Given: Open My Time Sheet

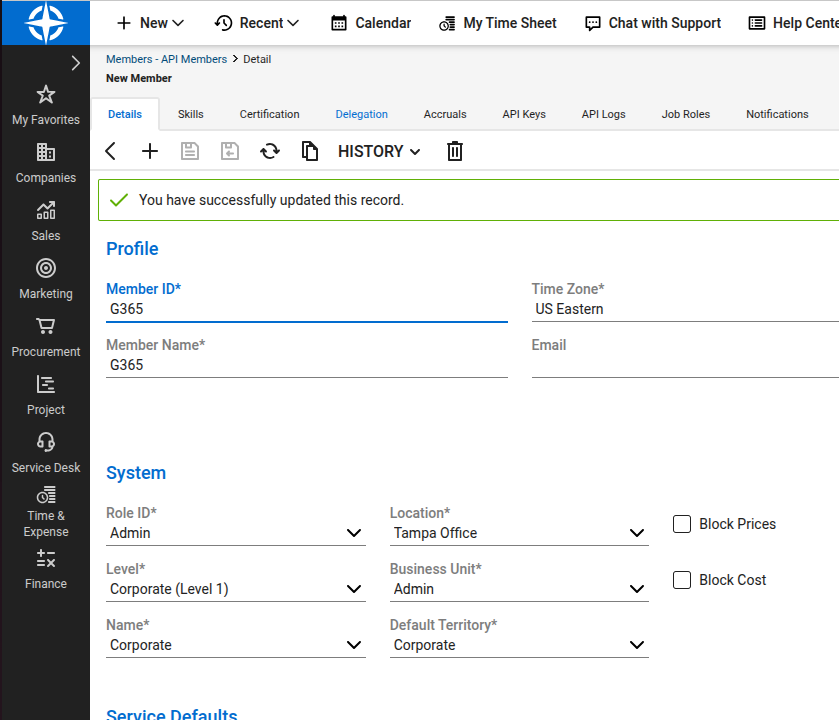Looking at the screenshot, I should pos(498,23).
